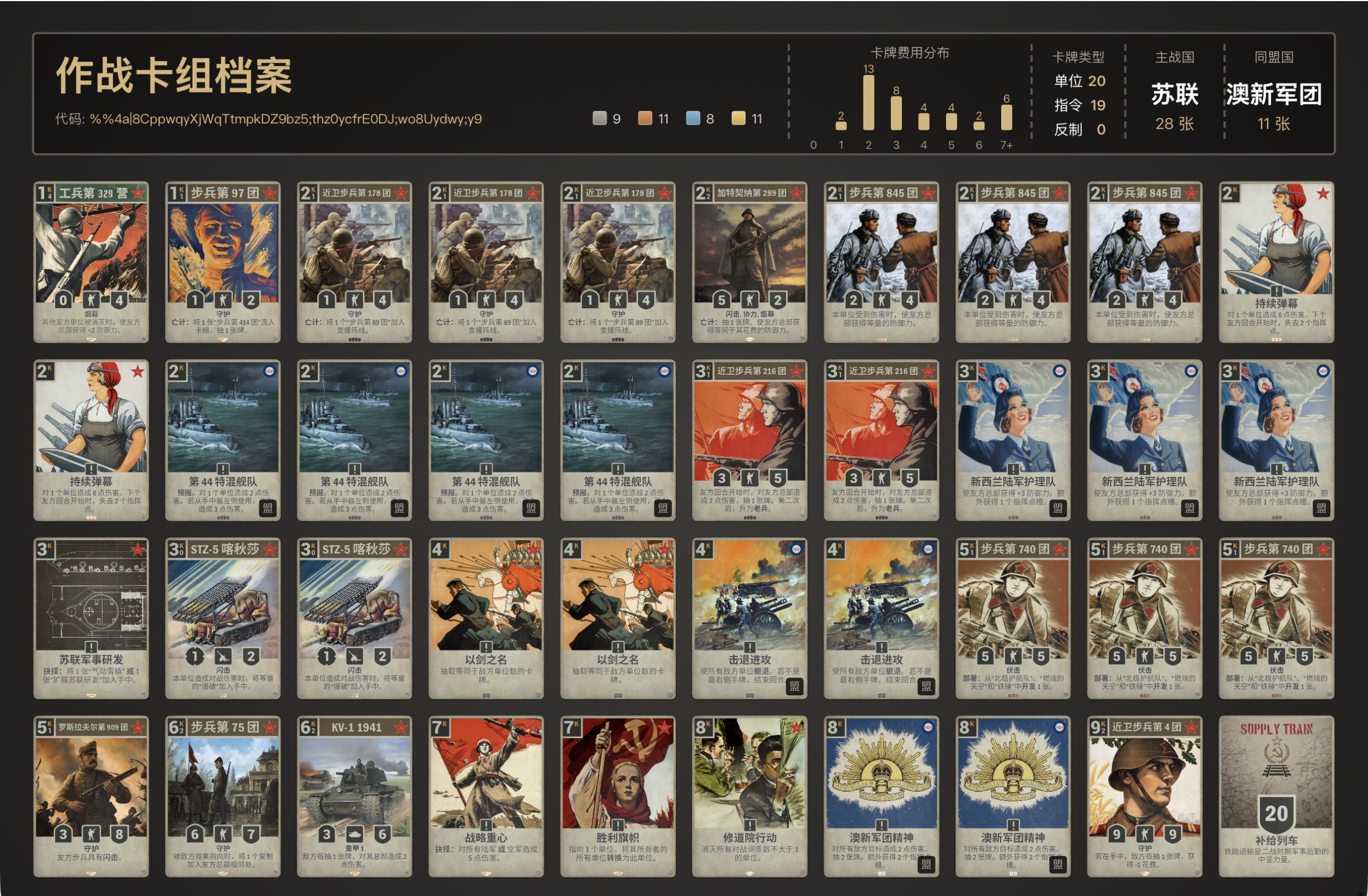Click the 指令 19 order count
This screenshot has height=896, width=1368.
point(1079,105)
